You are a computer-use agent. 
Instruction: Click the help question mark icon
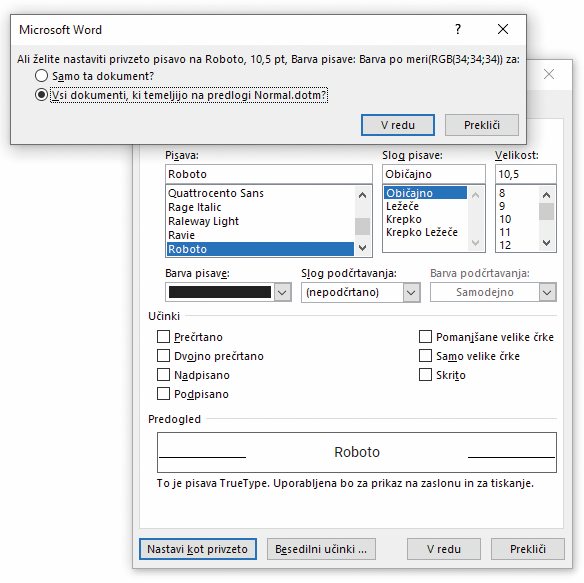458,29
